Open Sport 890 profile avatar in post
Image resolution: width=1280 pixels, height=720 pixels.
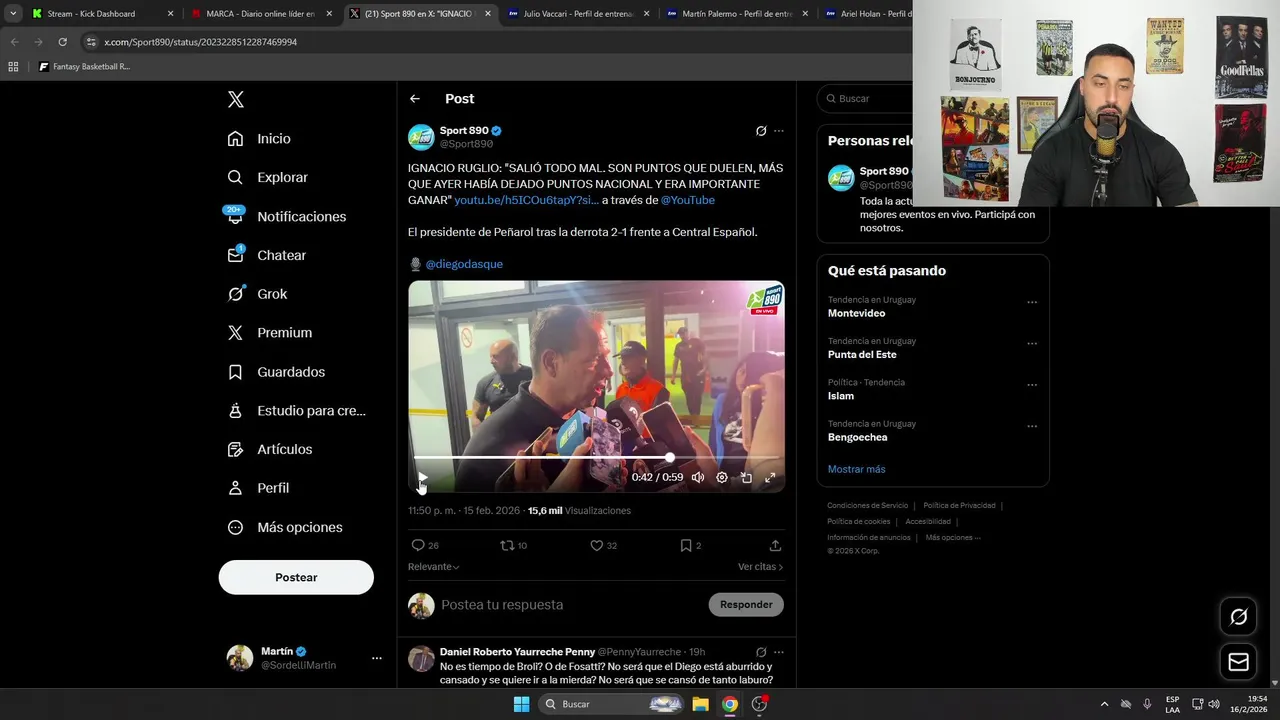[x=421, y=137]
